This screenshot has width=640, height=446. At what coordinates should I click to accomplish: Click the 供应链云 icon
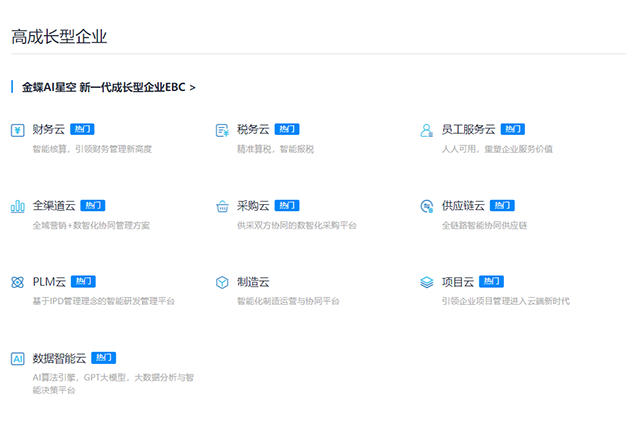pyautogui.click(x=427, y=206)
